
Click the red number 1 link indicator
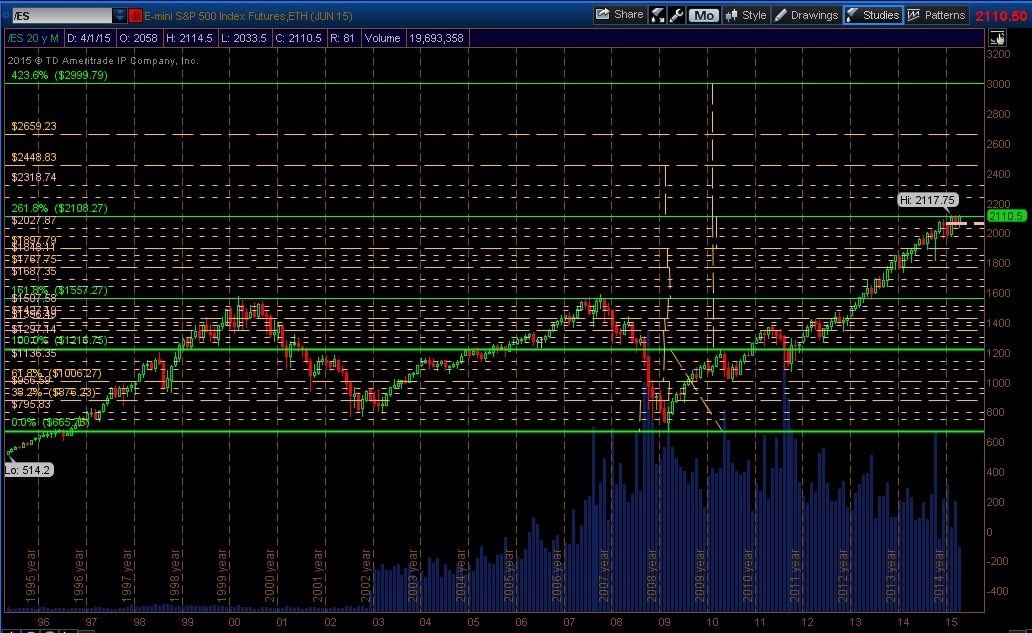(135, 15)
